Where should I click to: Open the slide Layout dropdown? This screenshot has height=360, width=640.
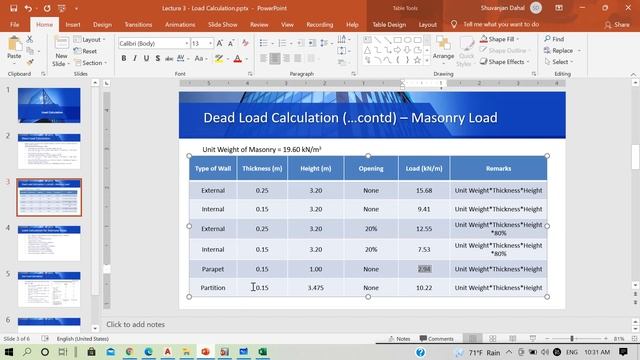pos(89,40)
